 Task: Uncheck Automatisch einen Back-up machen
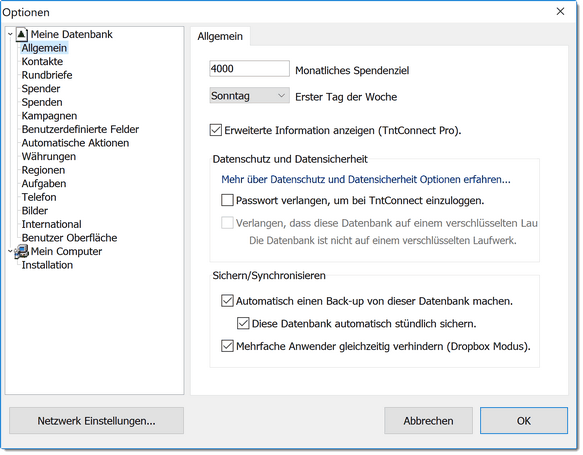pyautogui.click(x=227, y=301)
